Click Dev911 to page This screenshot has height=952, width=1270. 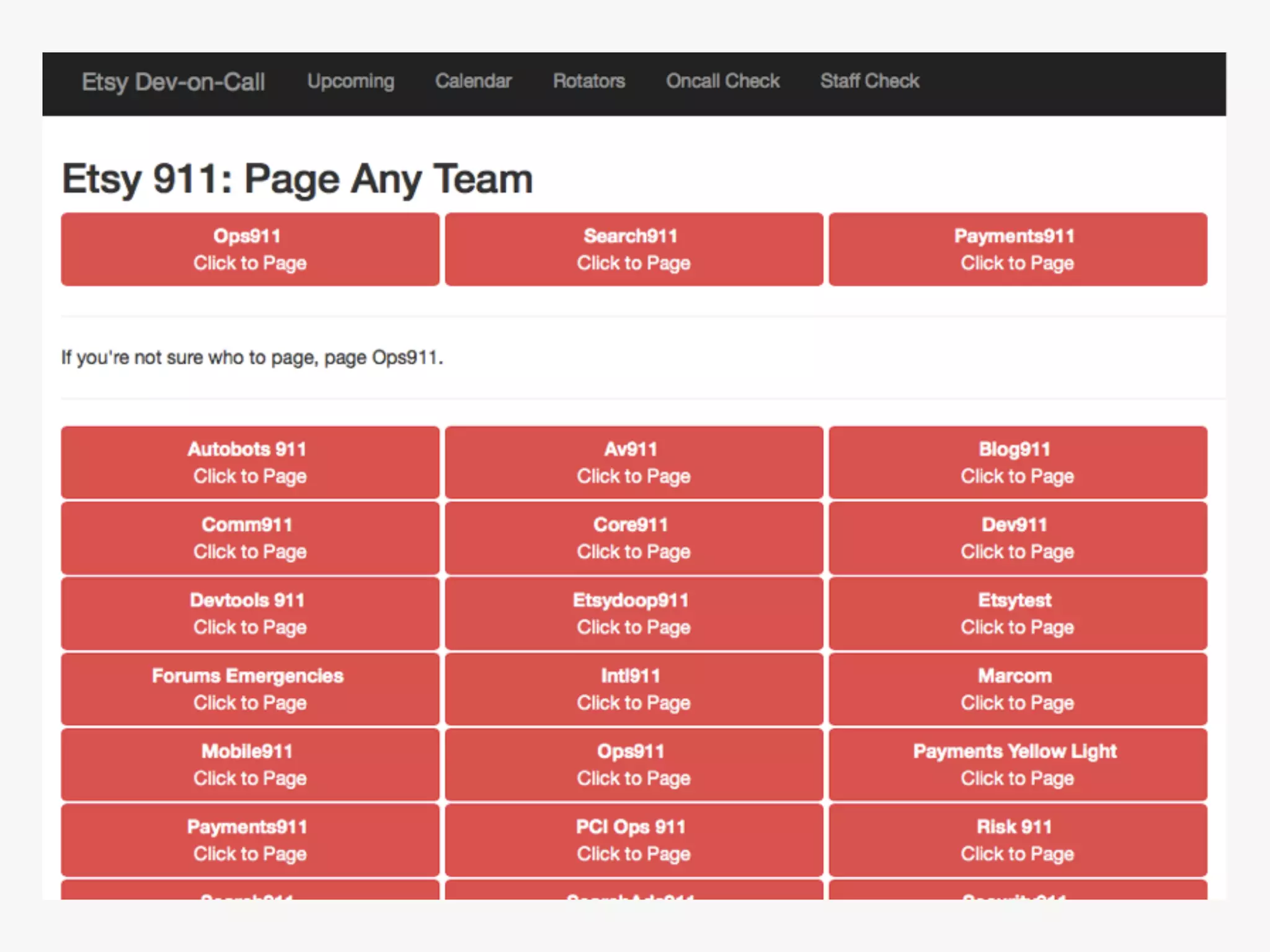click(x=1018, y=538)
